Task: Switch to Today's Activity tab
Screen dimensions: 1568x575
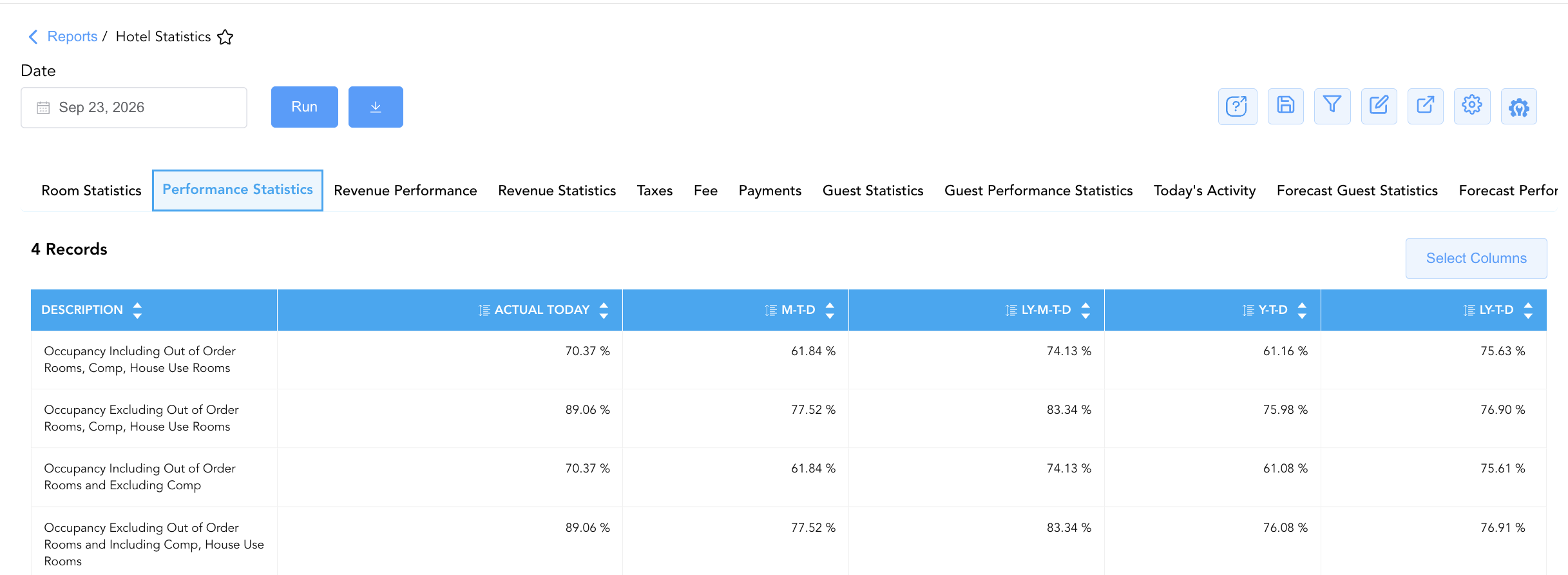Action: 1205,191
